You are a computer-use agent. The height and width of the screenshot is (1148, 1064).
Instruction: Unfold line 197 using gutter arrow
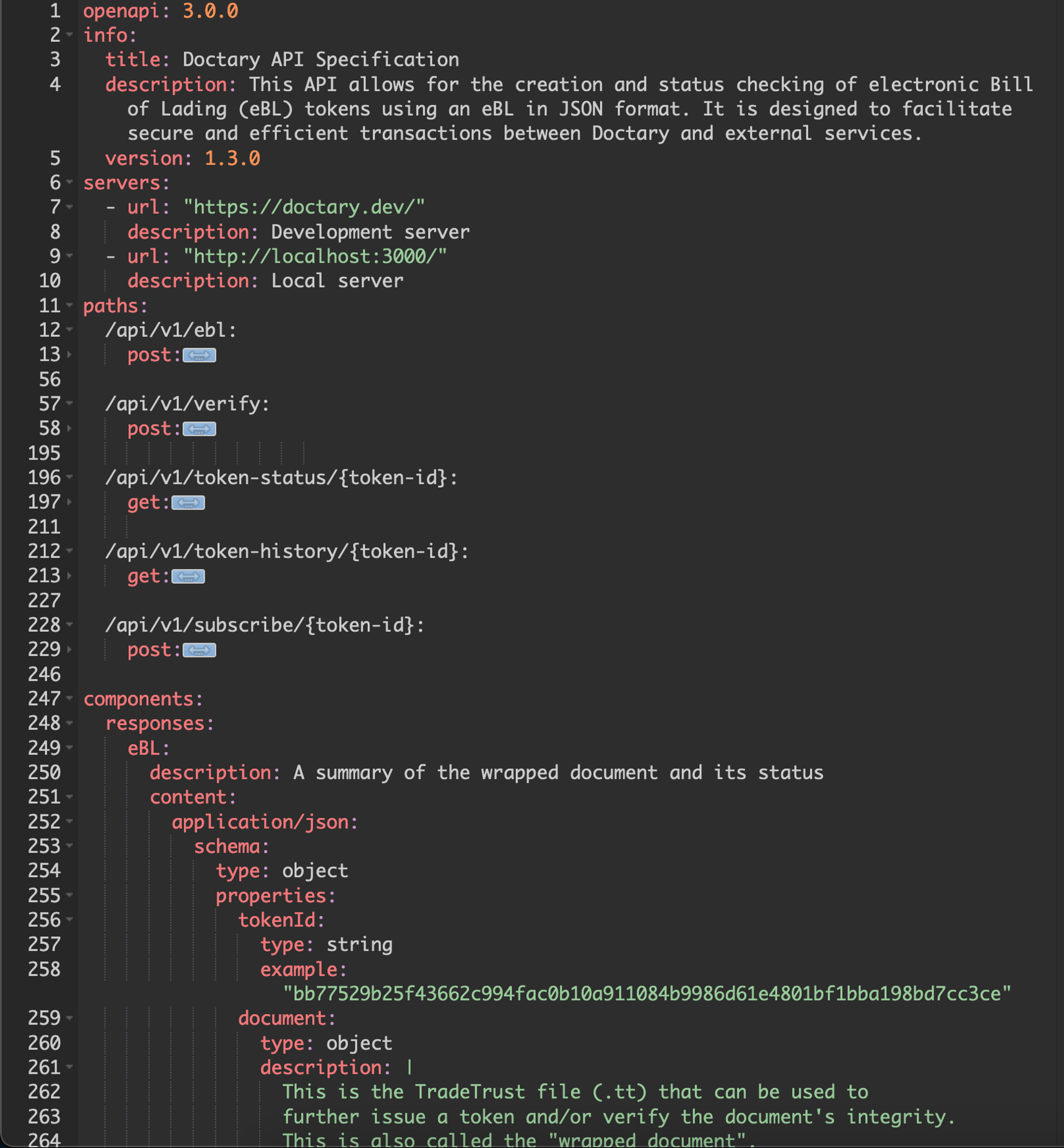pos(70,502)
